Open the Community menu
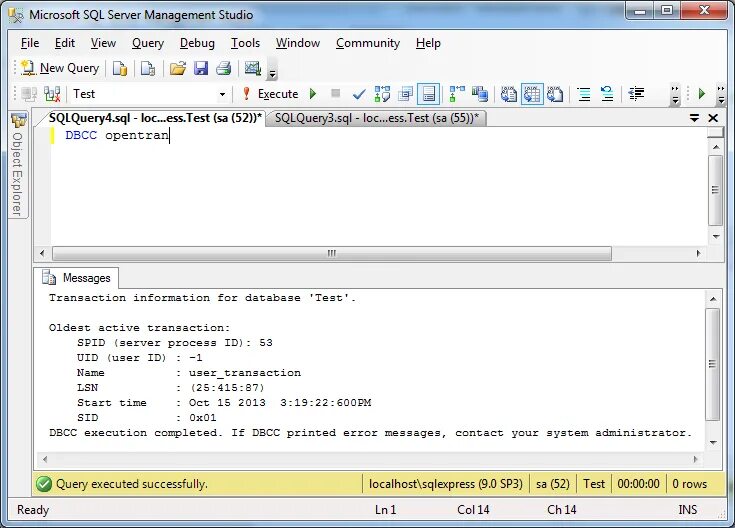735x528 pixels. click(x=368, y=43)
